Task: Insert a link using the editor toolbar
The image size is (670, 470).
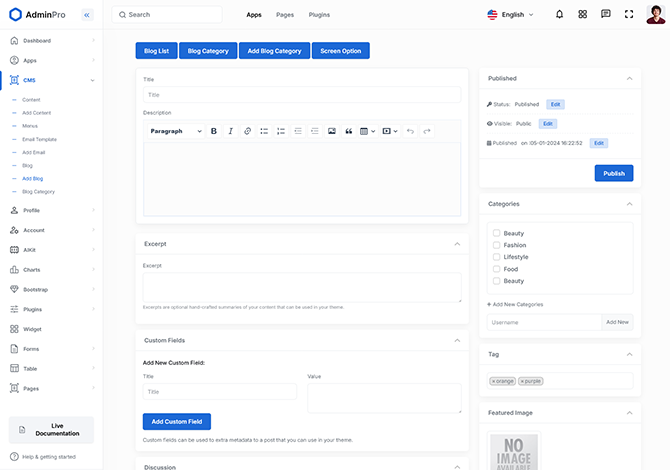Action: (248, 131)
